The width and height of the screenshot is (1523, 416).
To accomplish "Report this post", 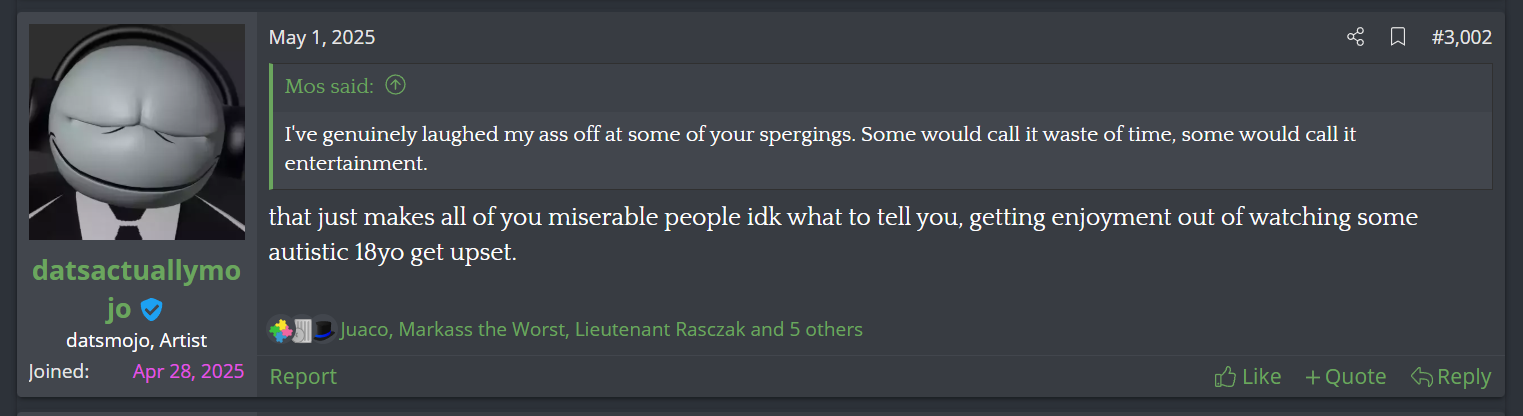I will click(303, 377).
